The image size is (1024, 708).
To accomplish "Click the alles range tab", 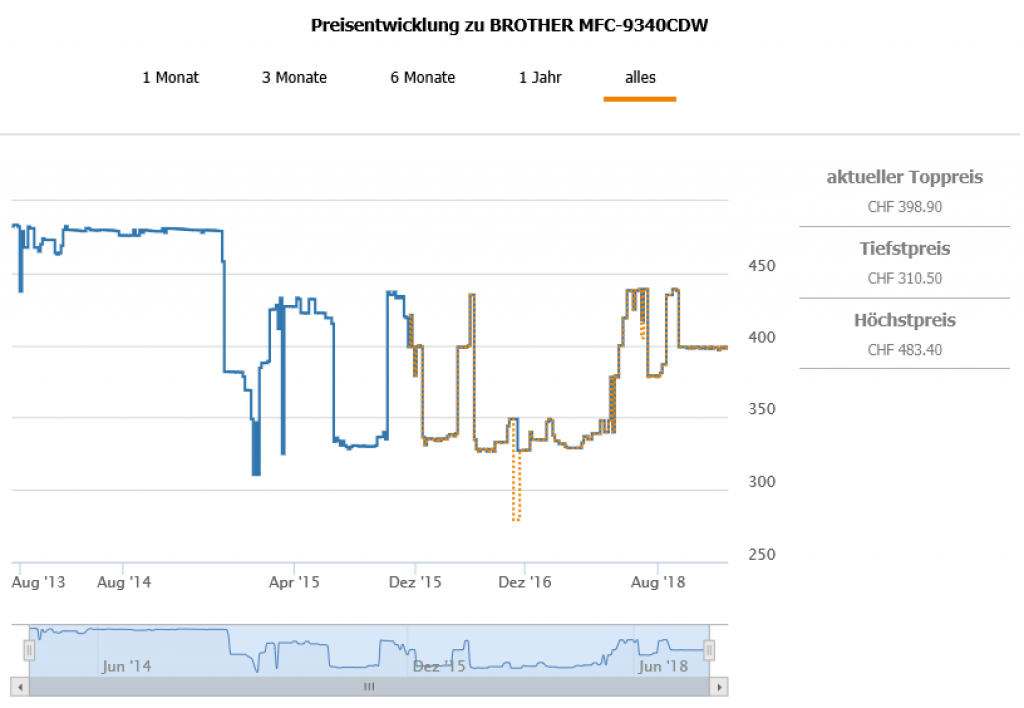I will click(x=640, y=77).
